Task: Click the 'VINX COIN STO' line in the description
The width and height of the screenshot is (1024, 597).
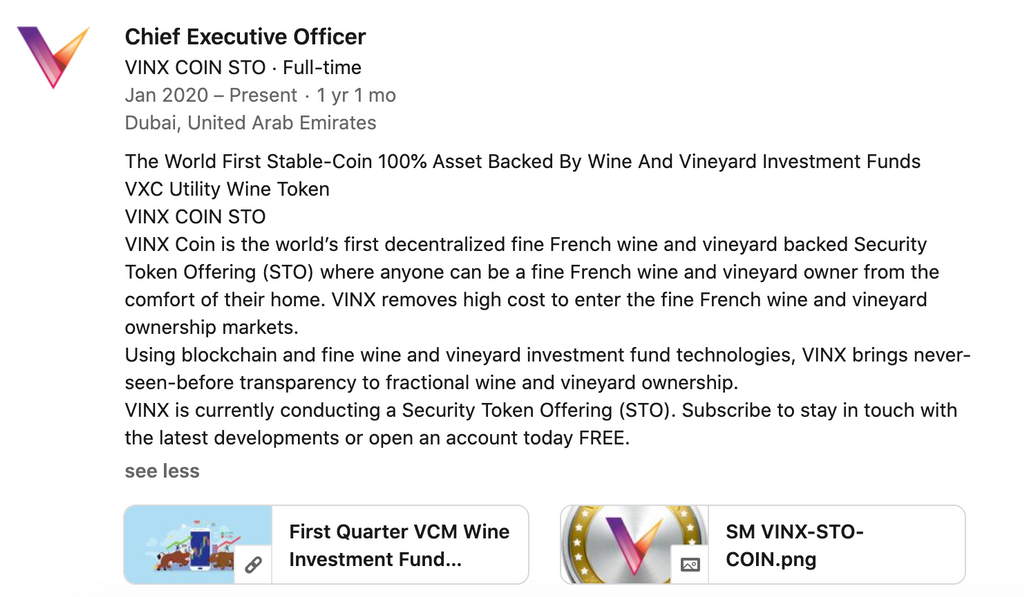Action: [195, 216]
